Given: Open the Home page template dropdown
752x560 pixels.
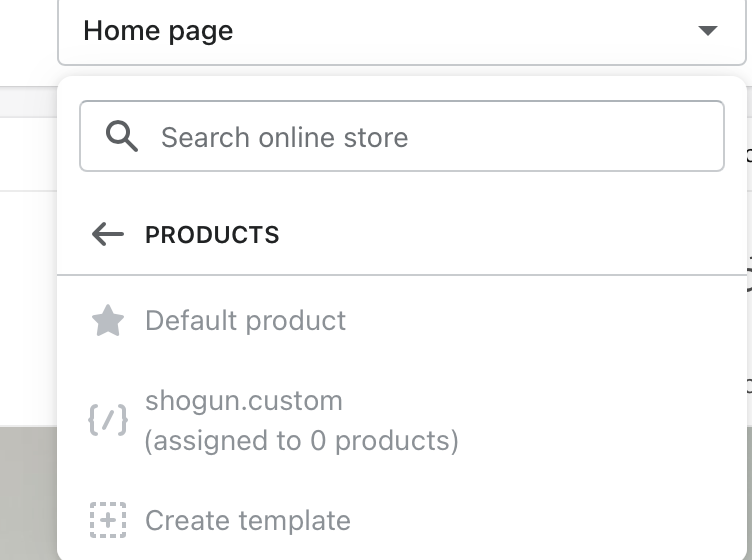Looking at the screenshot, I should click(400, 31).
